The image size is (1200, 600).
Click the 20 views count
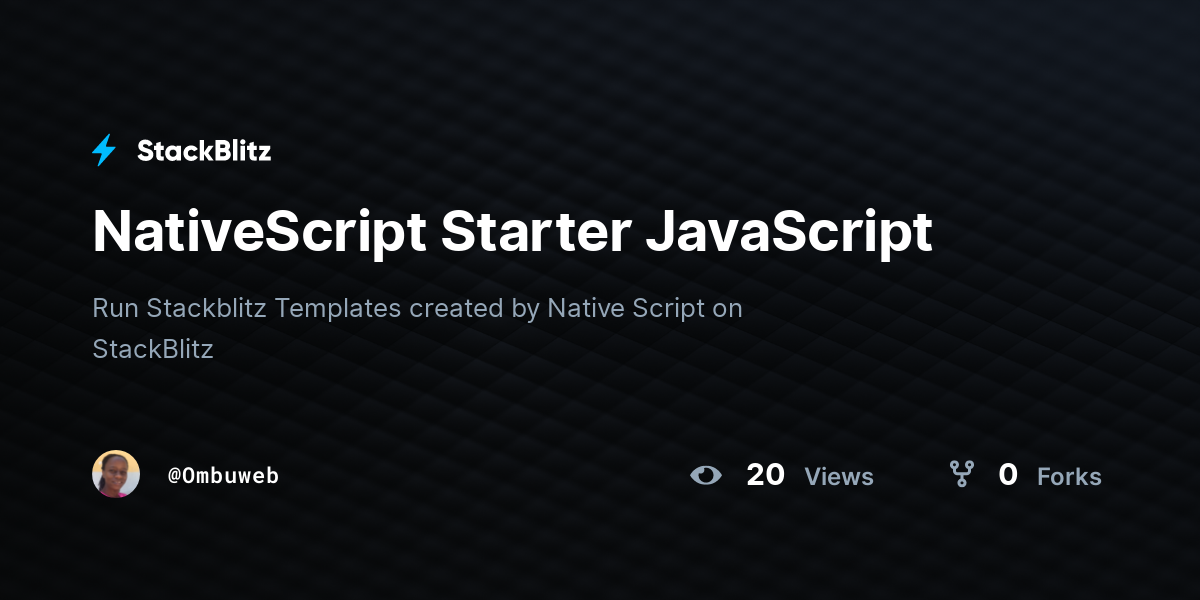coord(765,475)
